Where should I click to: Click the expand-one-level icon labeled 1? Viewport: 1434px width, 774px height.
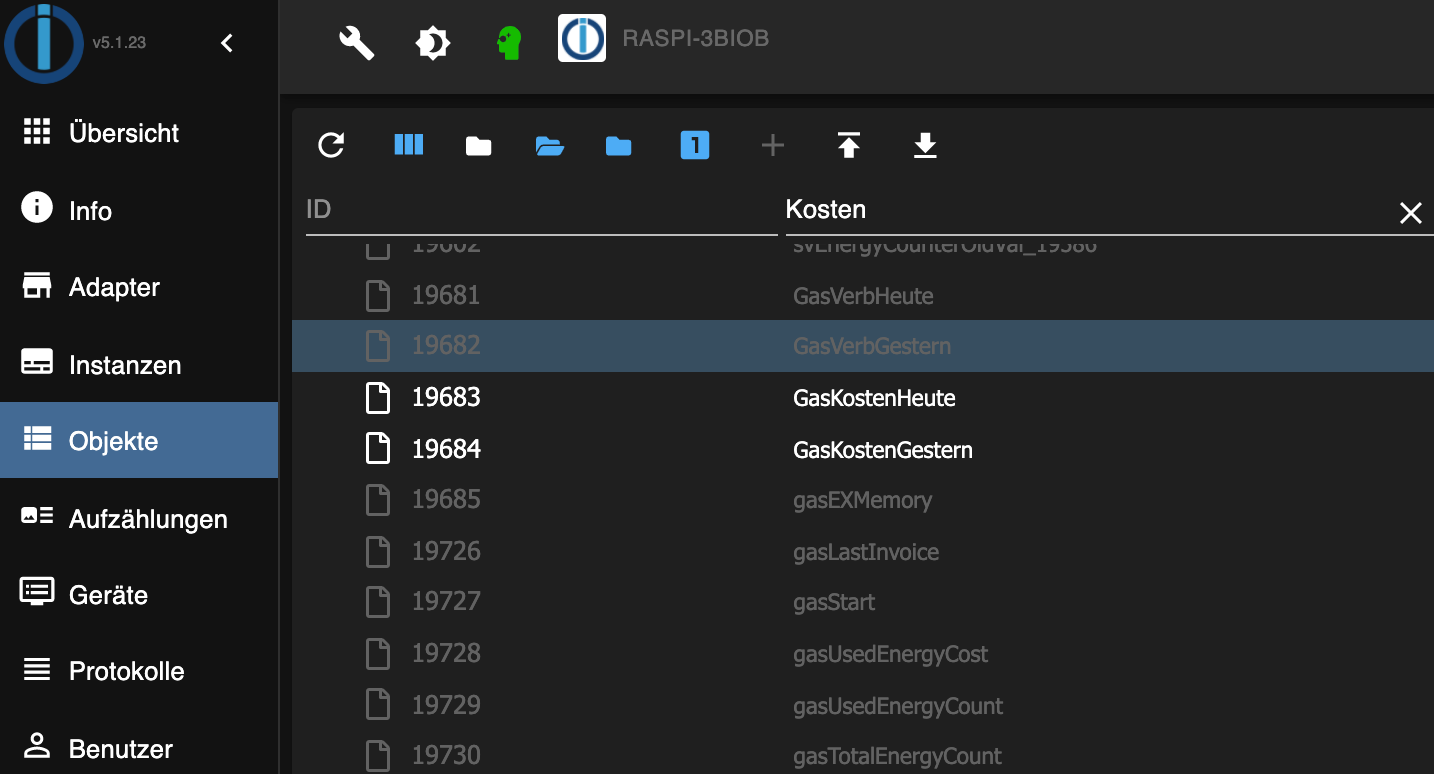coord(695,146)
